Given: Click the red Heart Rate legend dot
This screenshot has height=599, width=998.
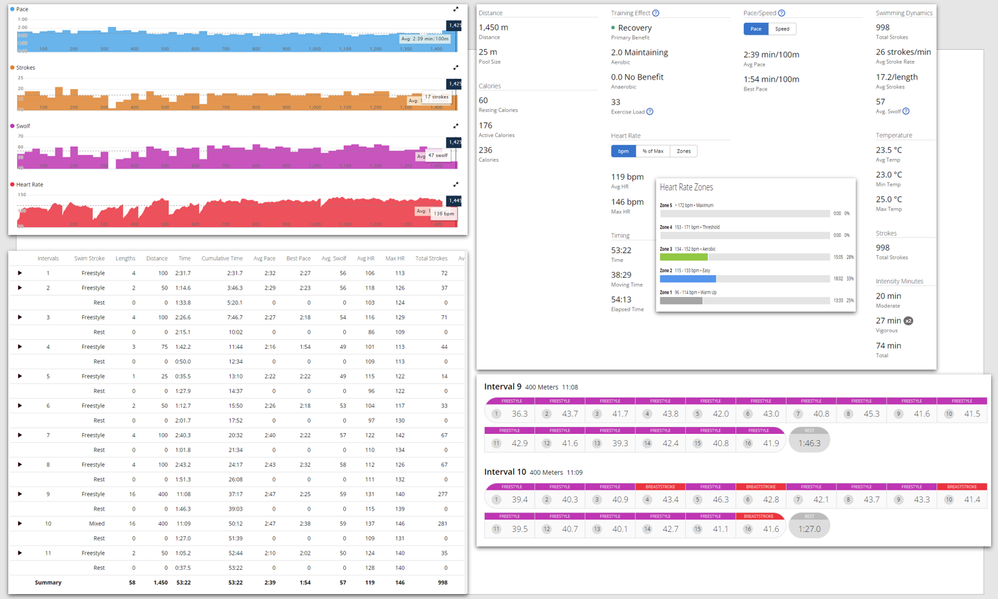Looking at the screenshot, I should click(x=12, y=185).
